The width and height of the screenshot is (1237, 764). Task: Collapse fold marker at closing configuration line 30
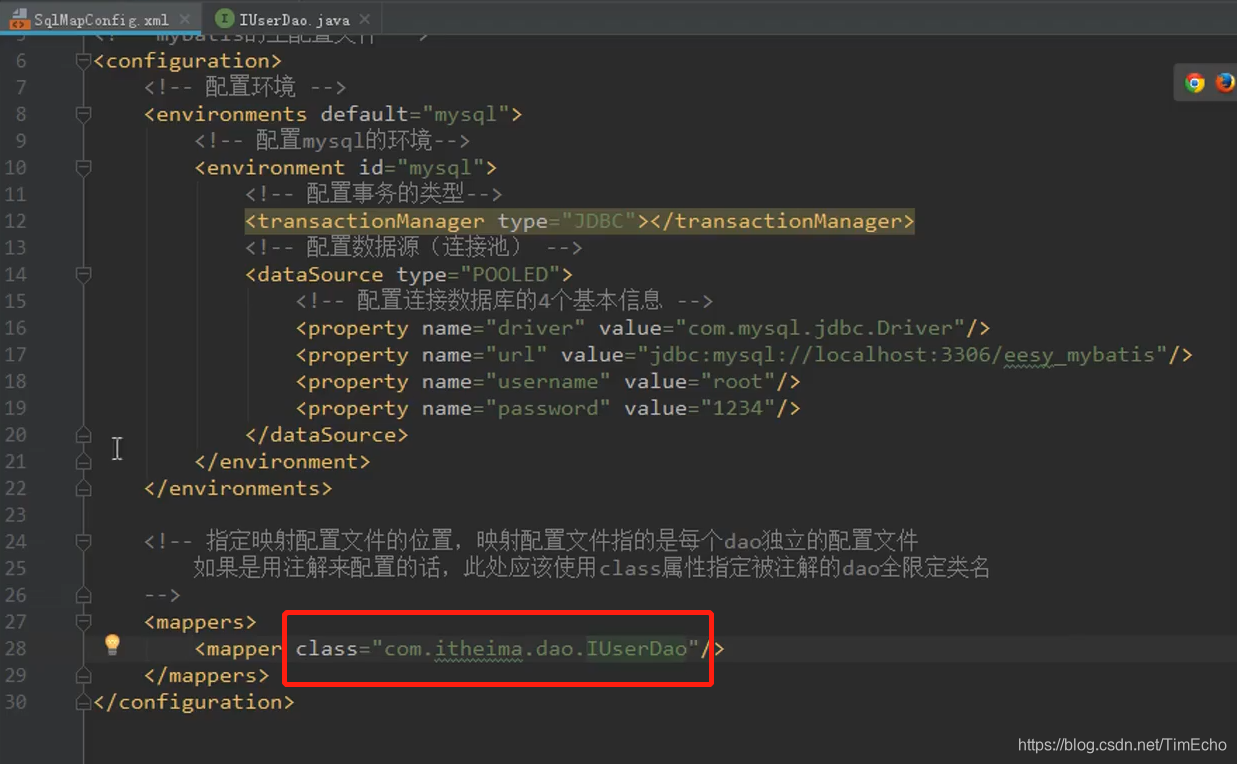pyautogui.click(x=83, y=702)
